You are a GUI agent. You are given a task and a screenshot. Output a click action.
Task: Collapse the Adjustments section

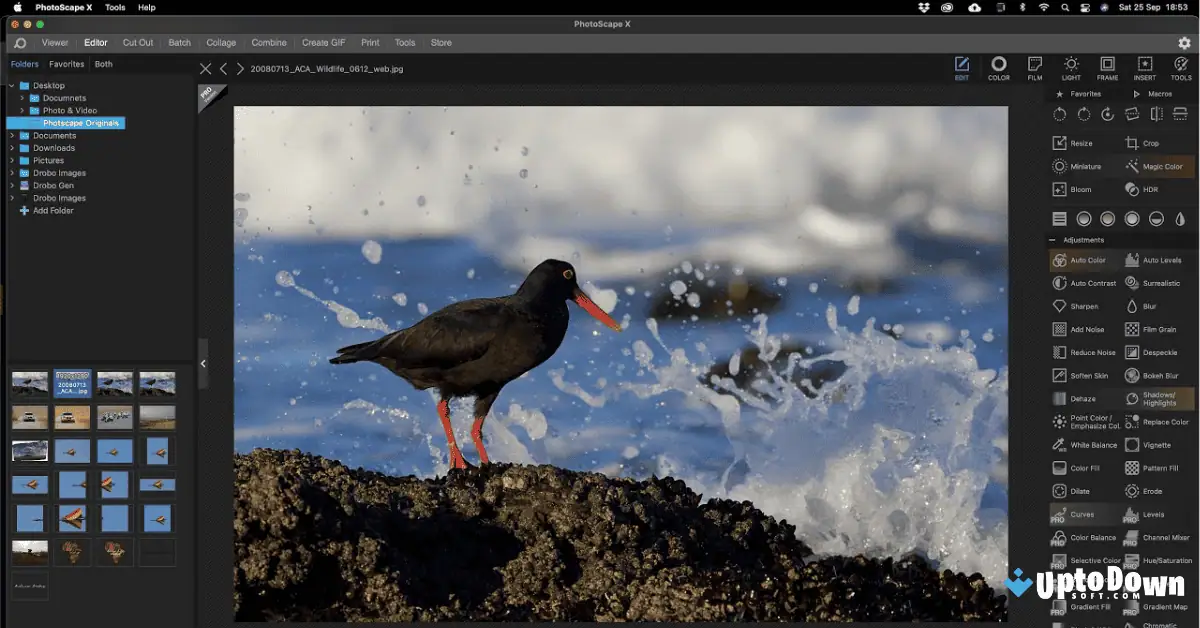pos(1052,239)
